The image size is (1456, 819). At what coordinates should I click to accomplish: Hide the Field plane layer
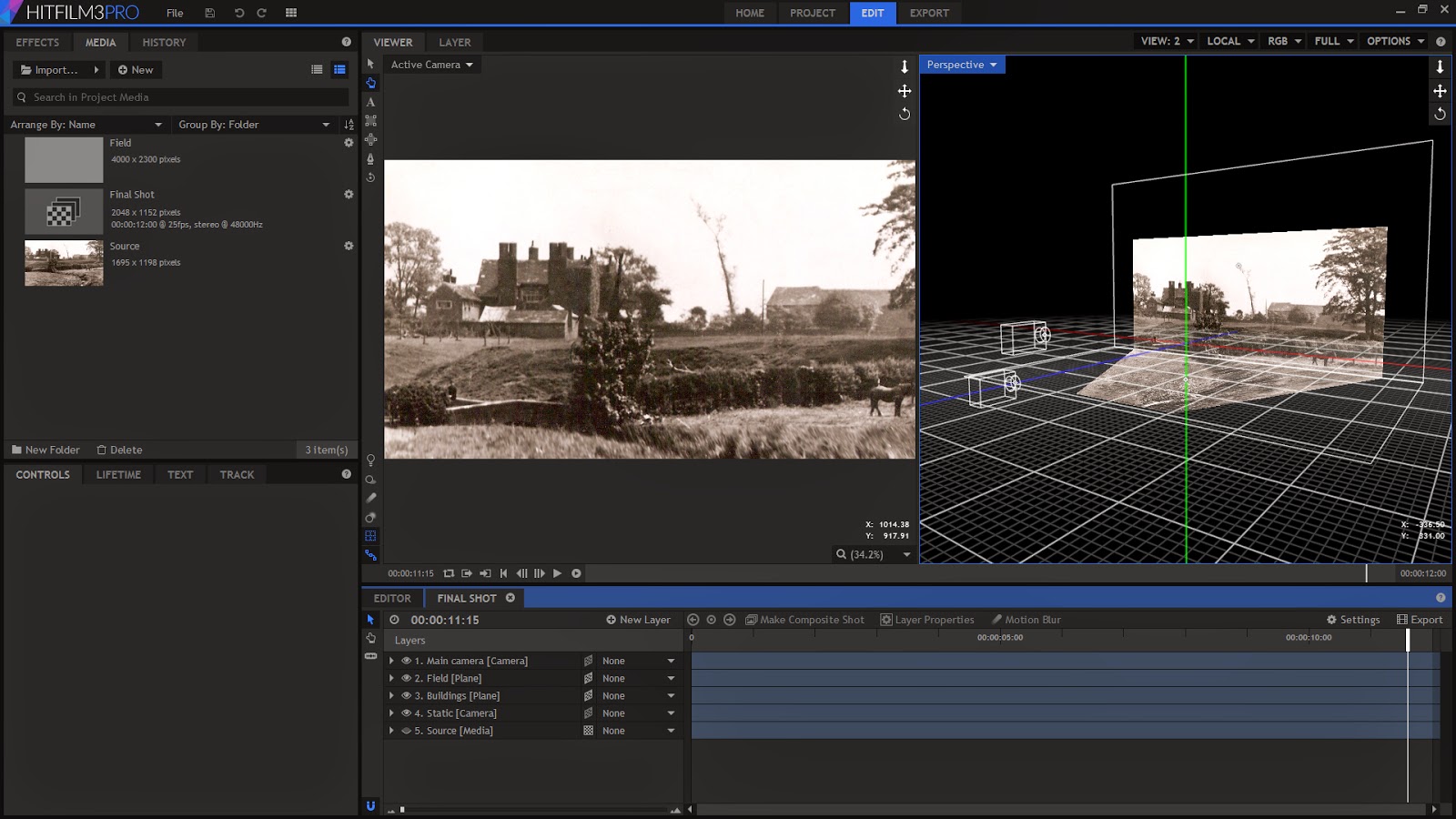click(406, 678)
